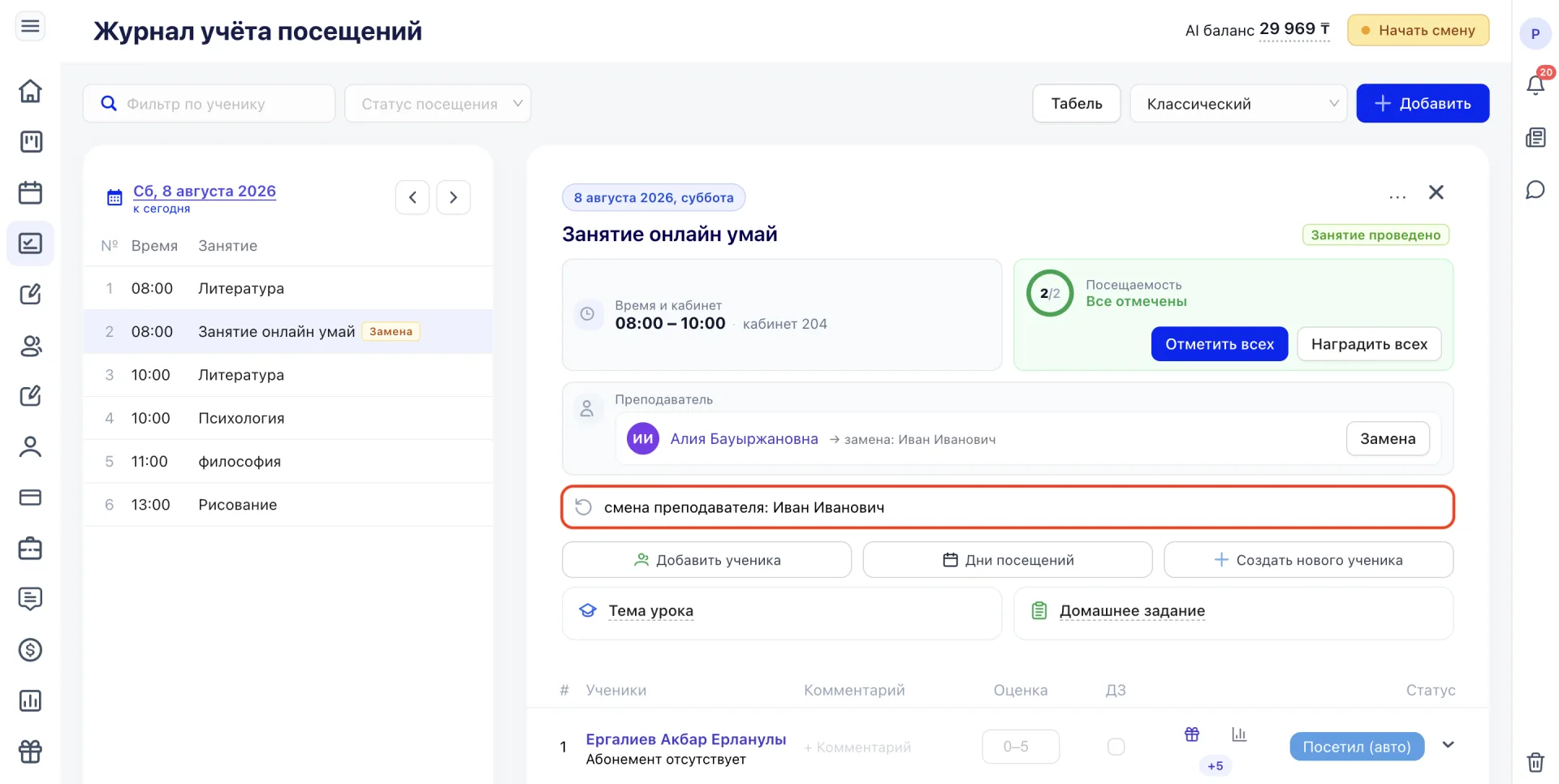
Task: Click the undo icon in teacher change note
Action: 583,507
